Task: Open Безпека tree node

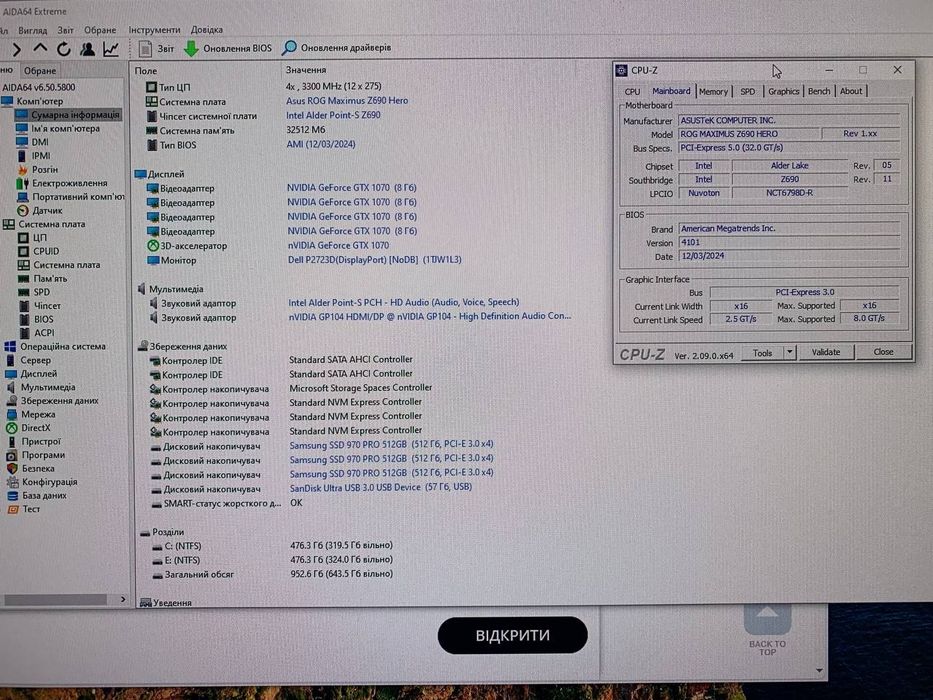Action: [x=30, y=468]
